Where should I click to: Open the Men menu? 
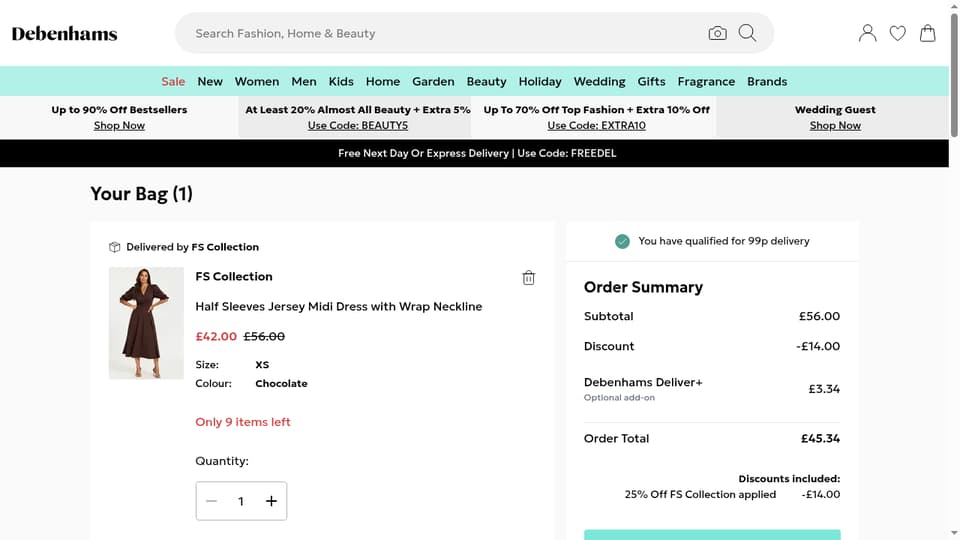(304, 81)
